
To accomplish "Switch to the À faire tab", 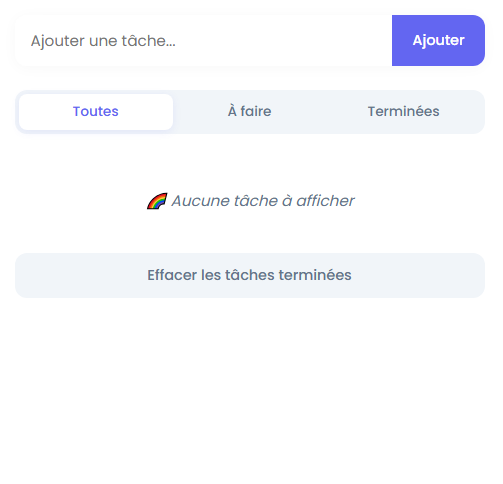I will (x=250, y=112).
